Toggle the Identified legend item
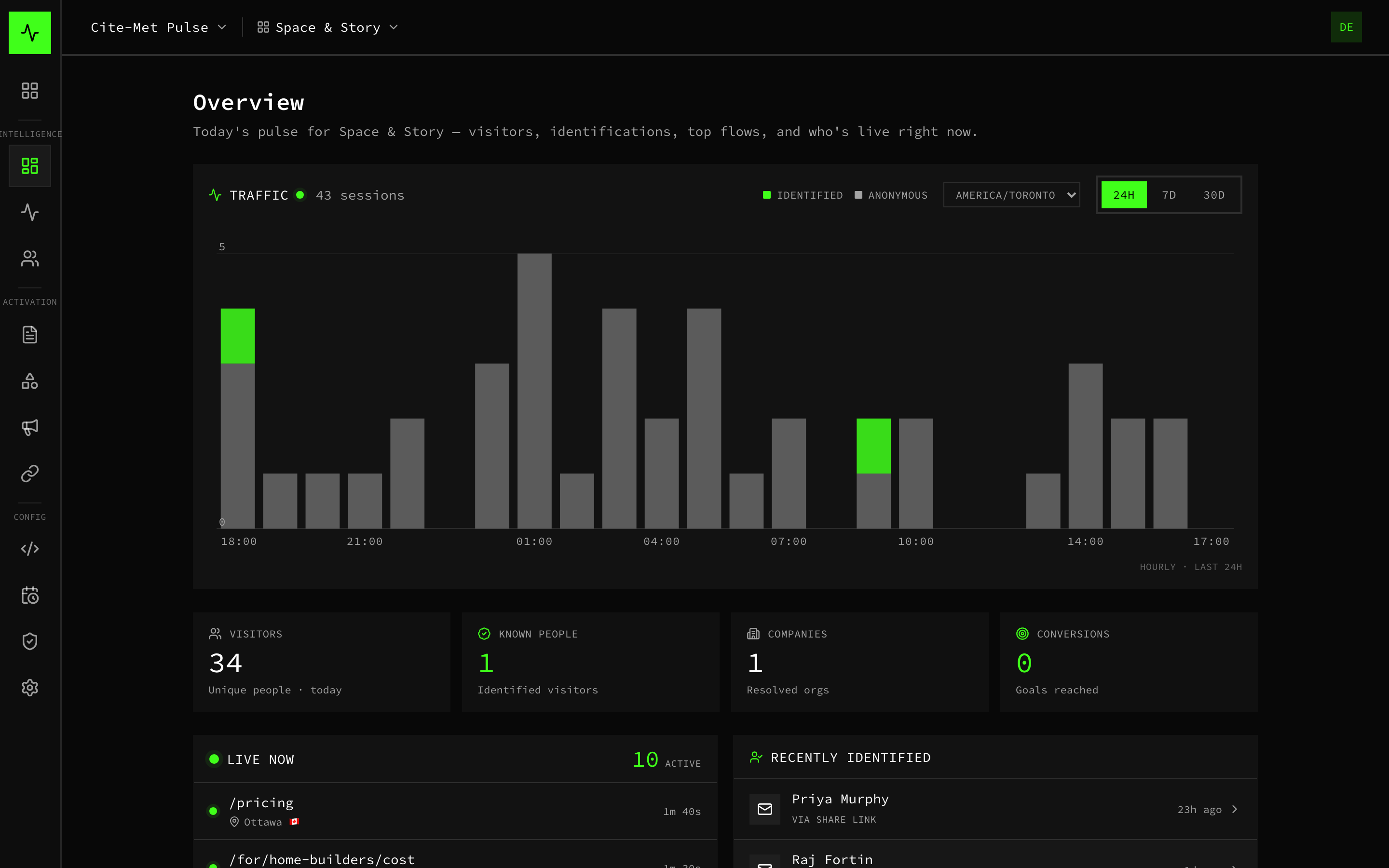The height and width of the screenshot is (868, 1389). click(x=803, y=195)
